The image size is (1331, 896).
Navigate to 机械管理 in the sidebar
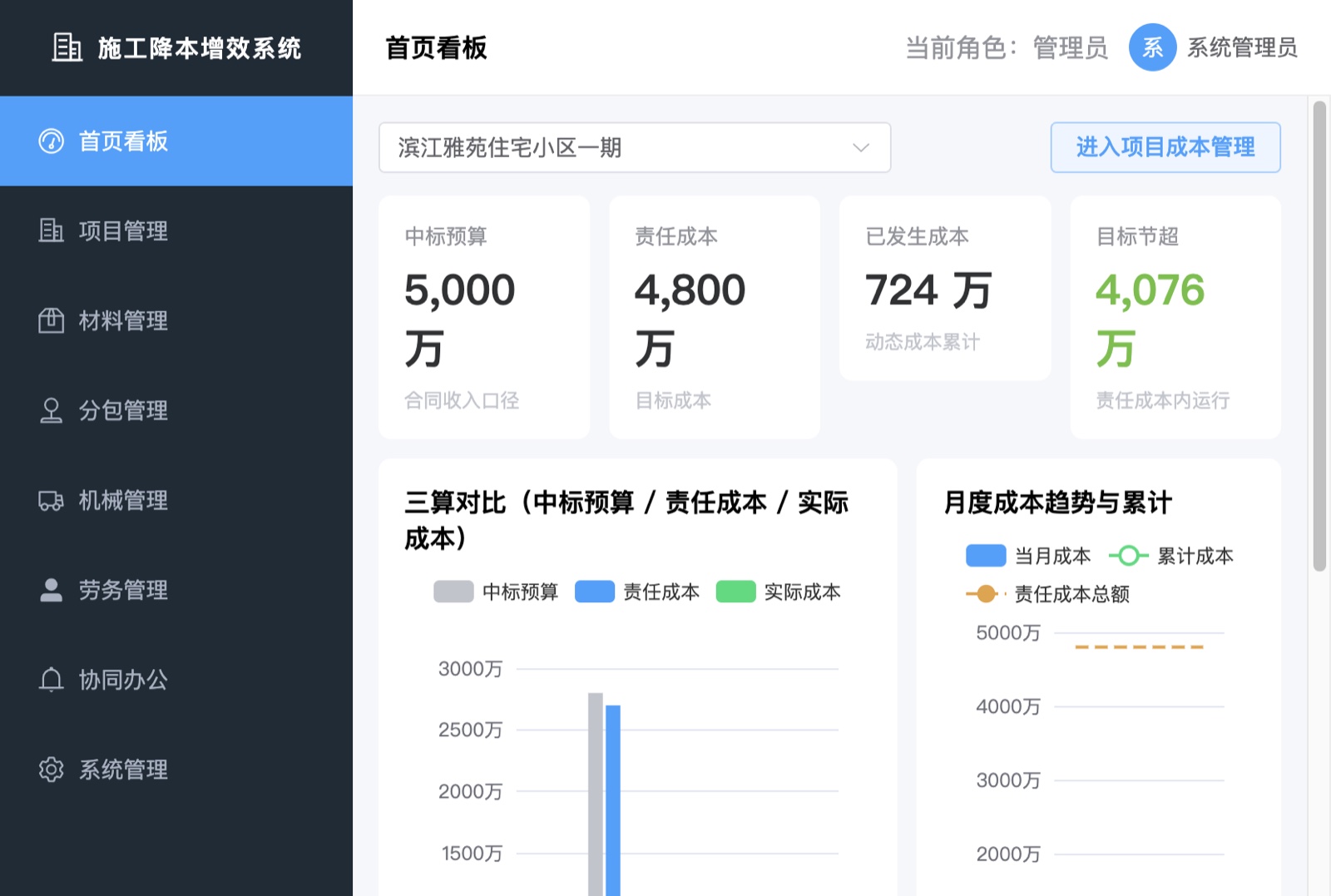coord(176,500)
